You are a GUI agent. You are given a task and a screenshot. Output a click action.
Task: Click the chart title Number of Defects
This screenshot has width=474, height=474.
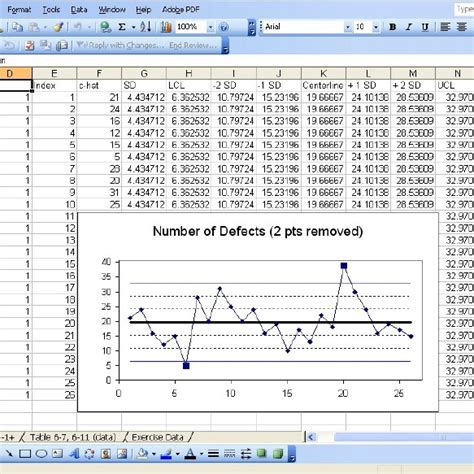pos(258,231)
